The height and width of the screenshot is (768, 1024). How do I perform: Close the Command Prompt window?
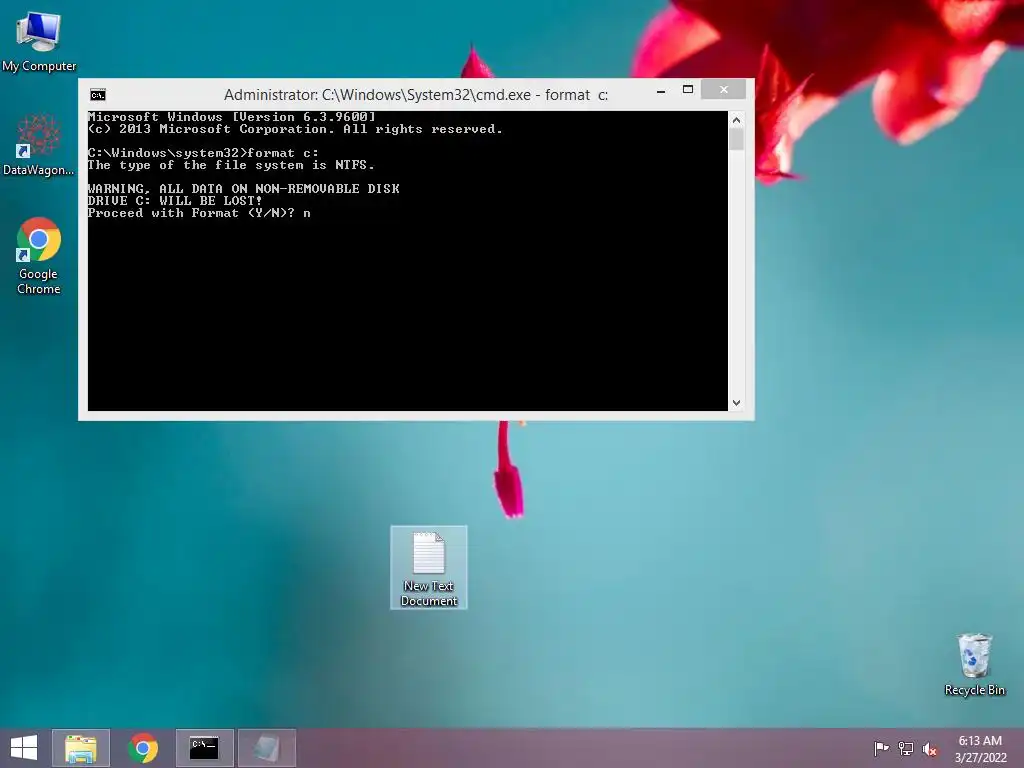coord(724,89)
